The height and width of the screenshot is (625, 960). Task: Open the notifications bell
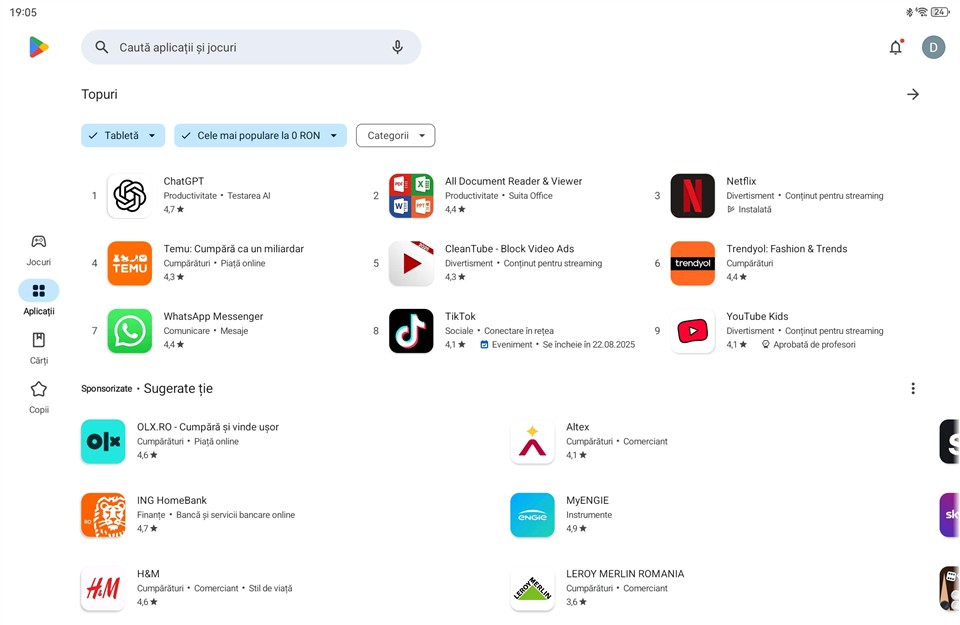pyautogui.click(x=895, y=47)
